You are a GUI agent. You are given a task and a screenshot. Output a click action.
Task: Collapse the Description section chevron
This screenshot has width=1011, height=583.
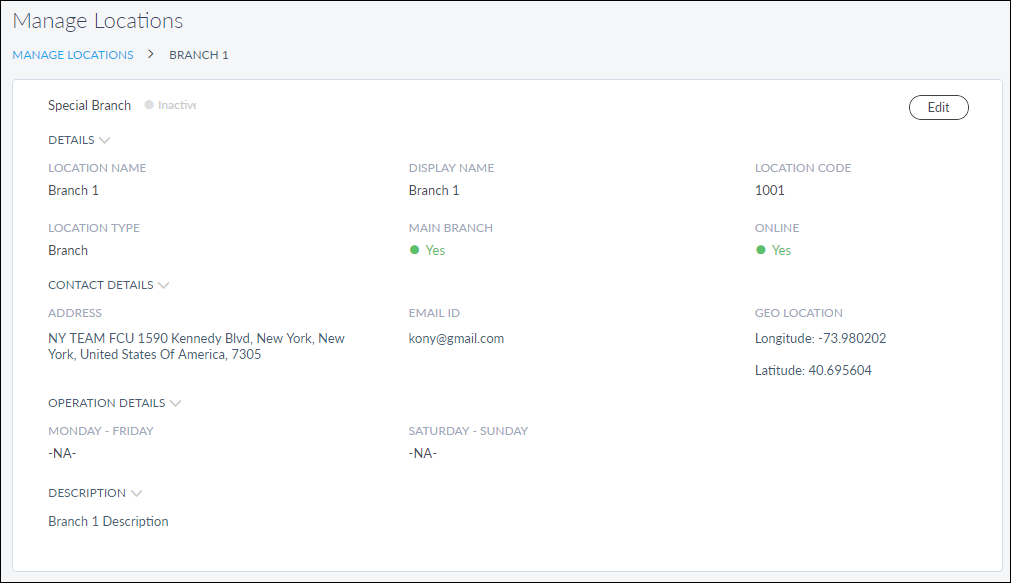click(x=136, y=493)
